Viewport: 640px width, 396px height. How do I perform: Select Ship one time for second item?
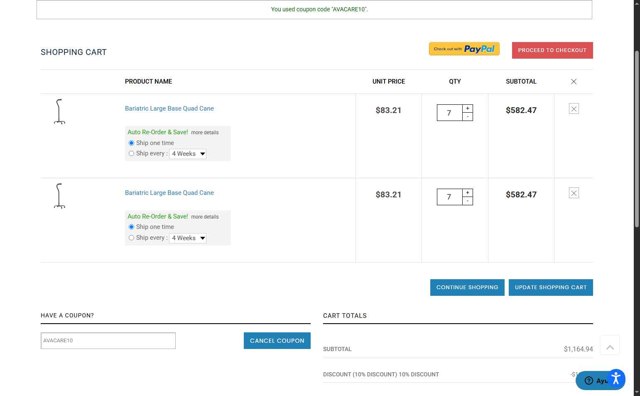(131, 227)
